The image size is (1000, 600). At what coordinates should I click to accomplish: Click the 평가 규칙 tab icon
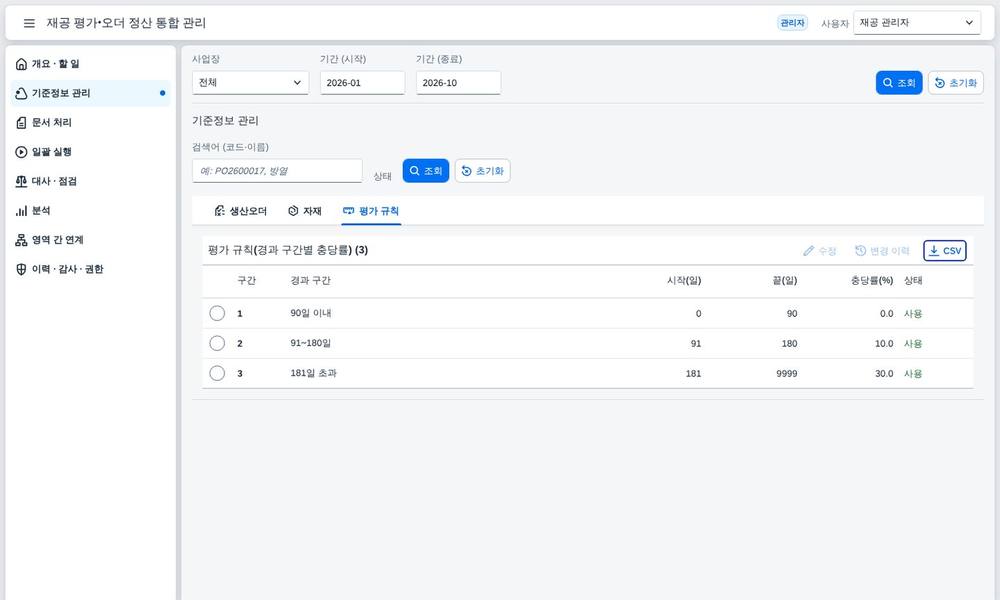click(348, 211)
